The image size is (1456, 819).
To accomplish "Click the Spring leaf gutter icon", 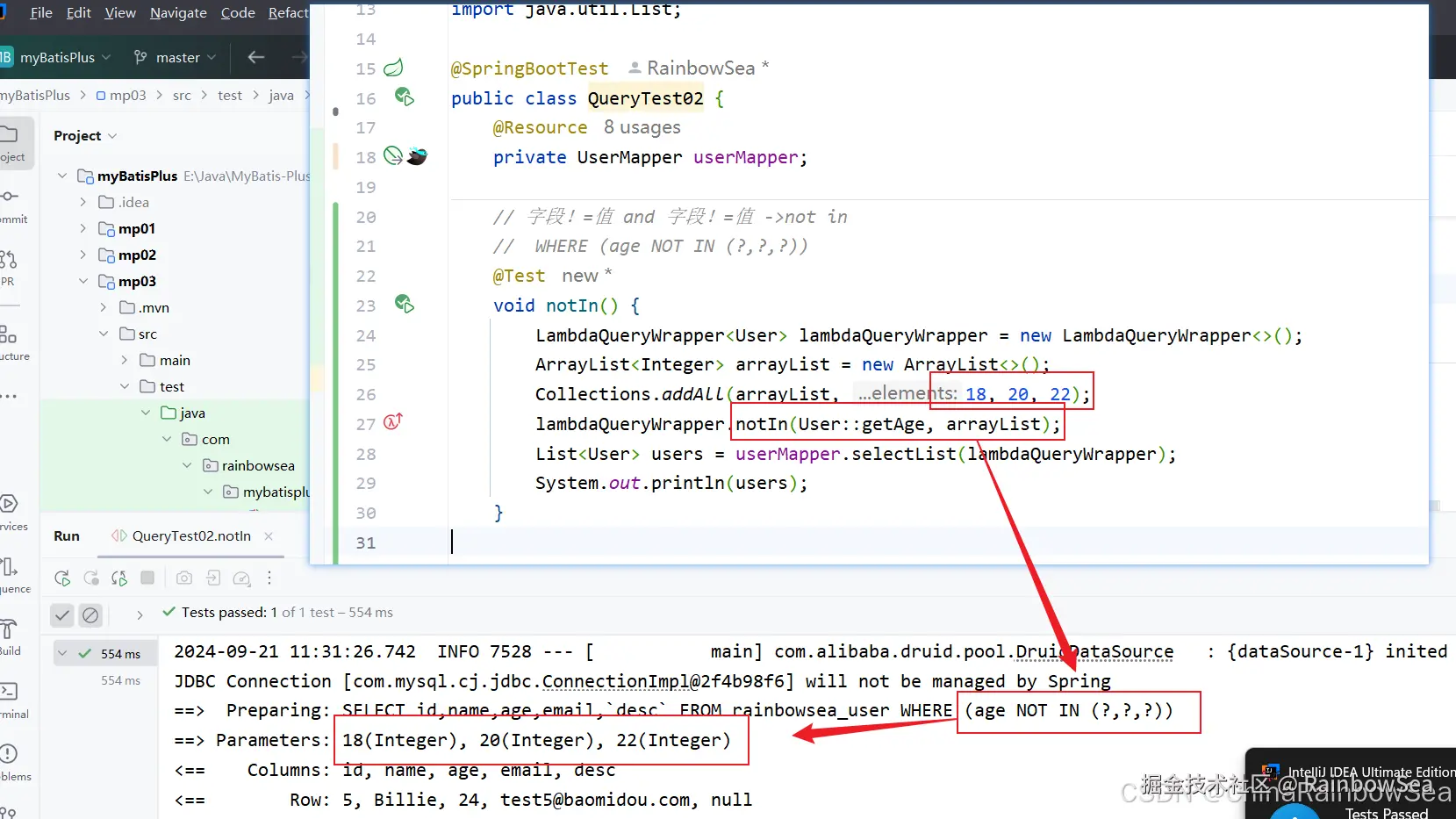I will click(394, 68).
